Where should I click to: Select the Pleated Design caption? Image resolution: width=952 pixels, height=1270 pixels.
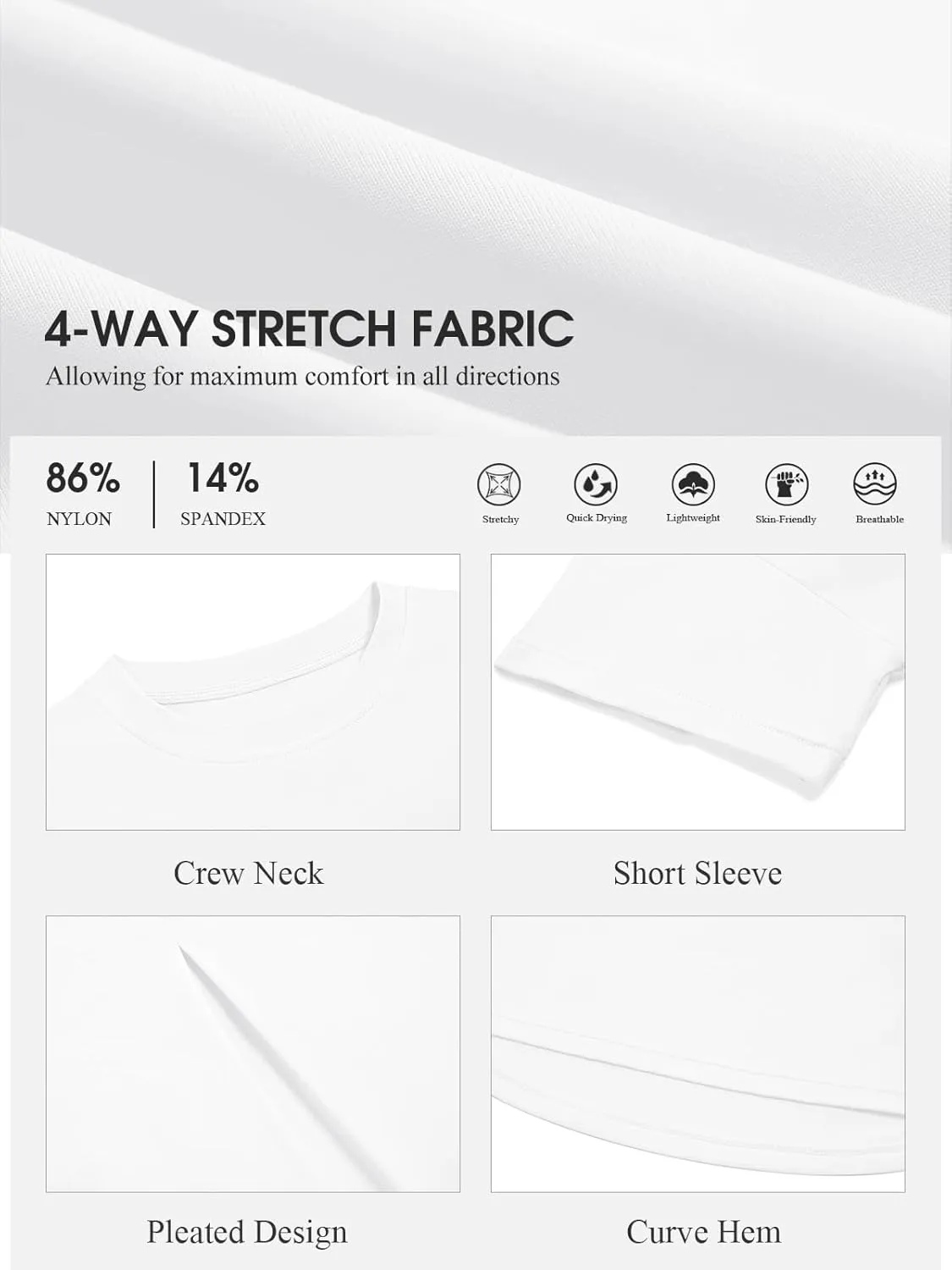[x=247, y=1233]
